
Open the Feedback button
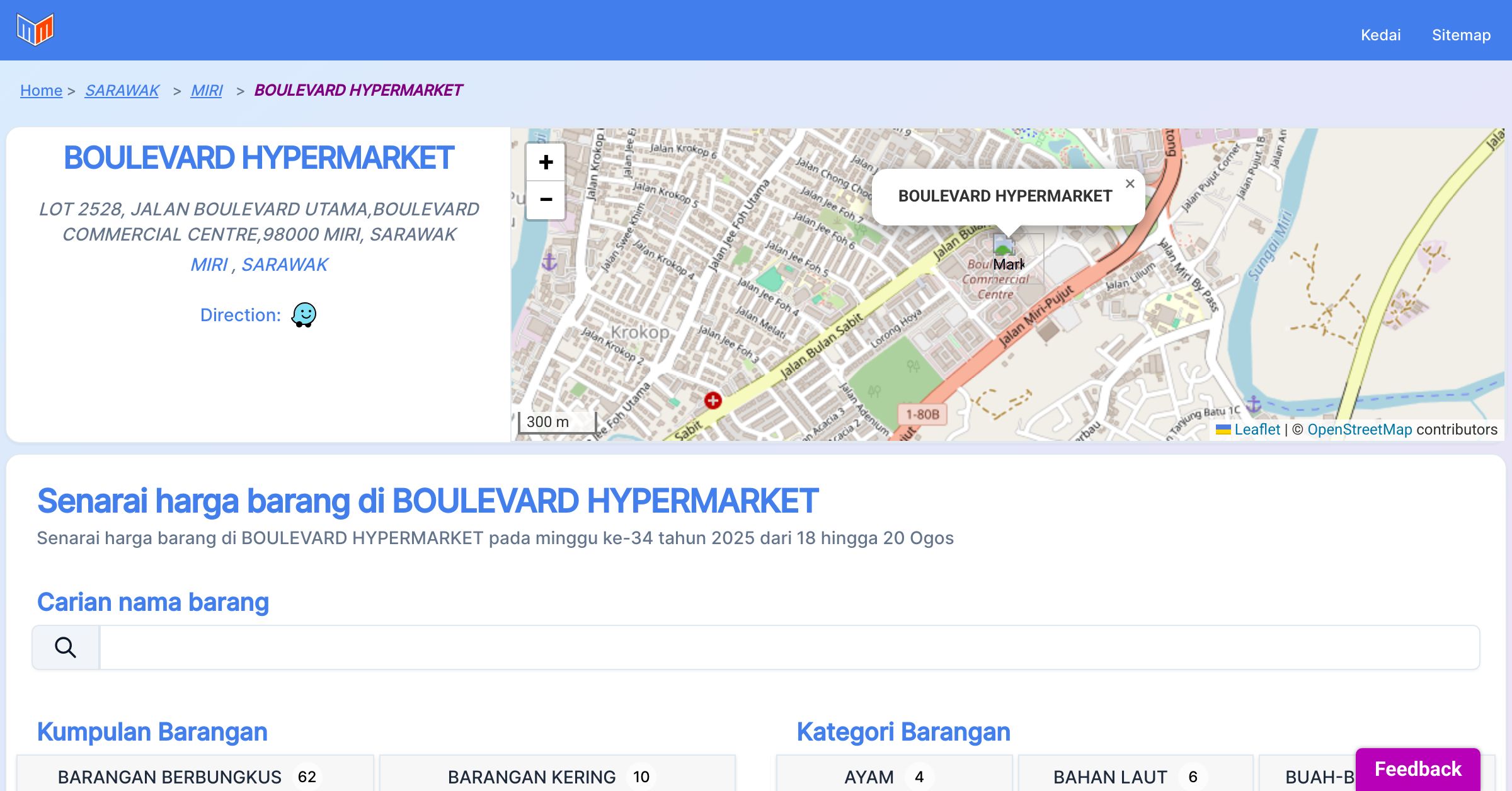point(1417,769)
